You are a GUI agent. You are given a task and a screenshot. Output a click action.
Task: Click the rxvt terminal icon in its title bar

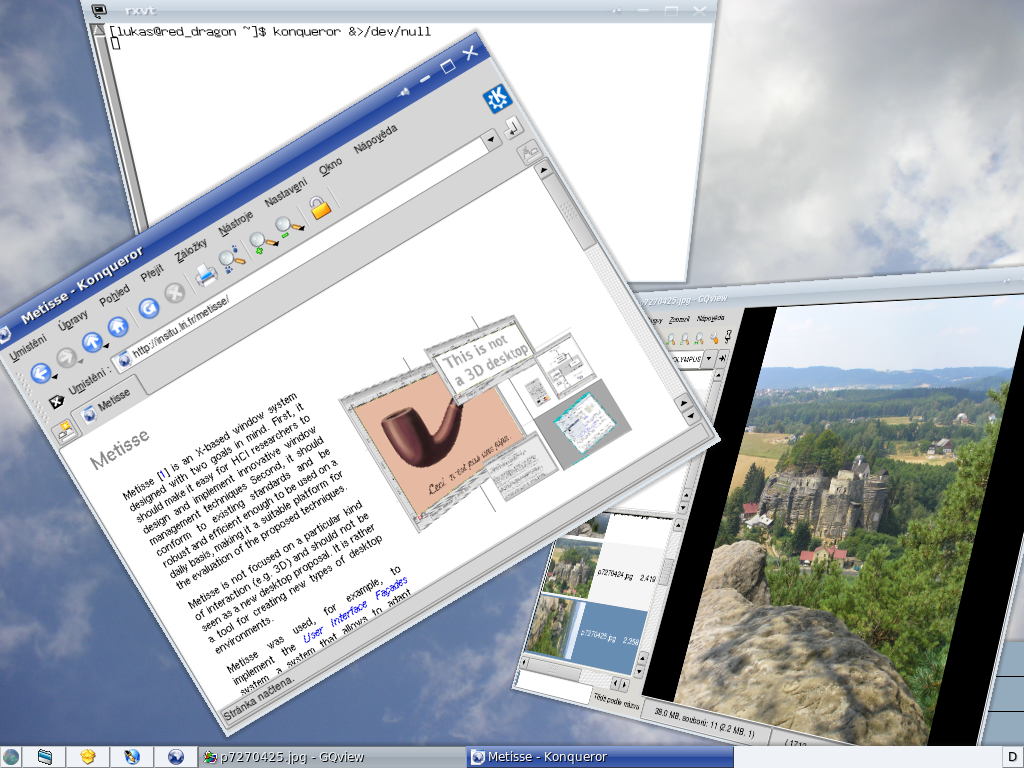99,10
